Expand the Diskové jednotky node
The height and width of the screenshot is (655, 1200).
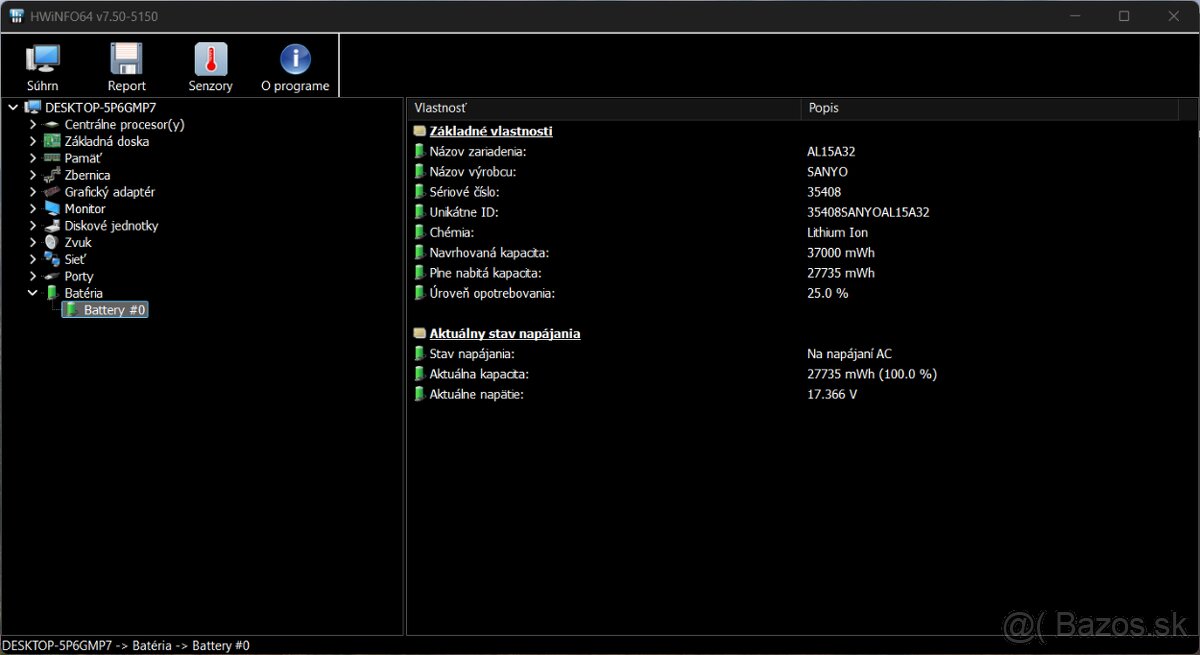click(31, 225)
